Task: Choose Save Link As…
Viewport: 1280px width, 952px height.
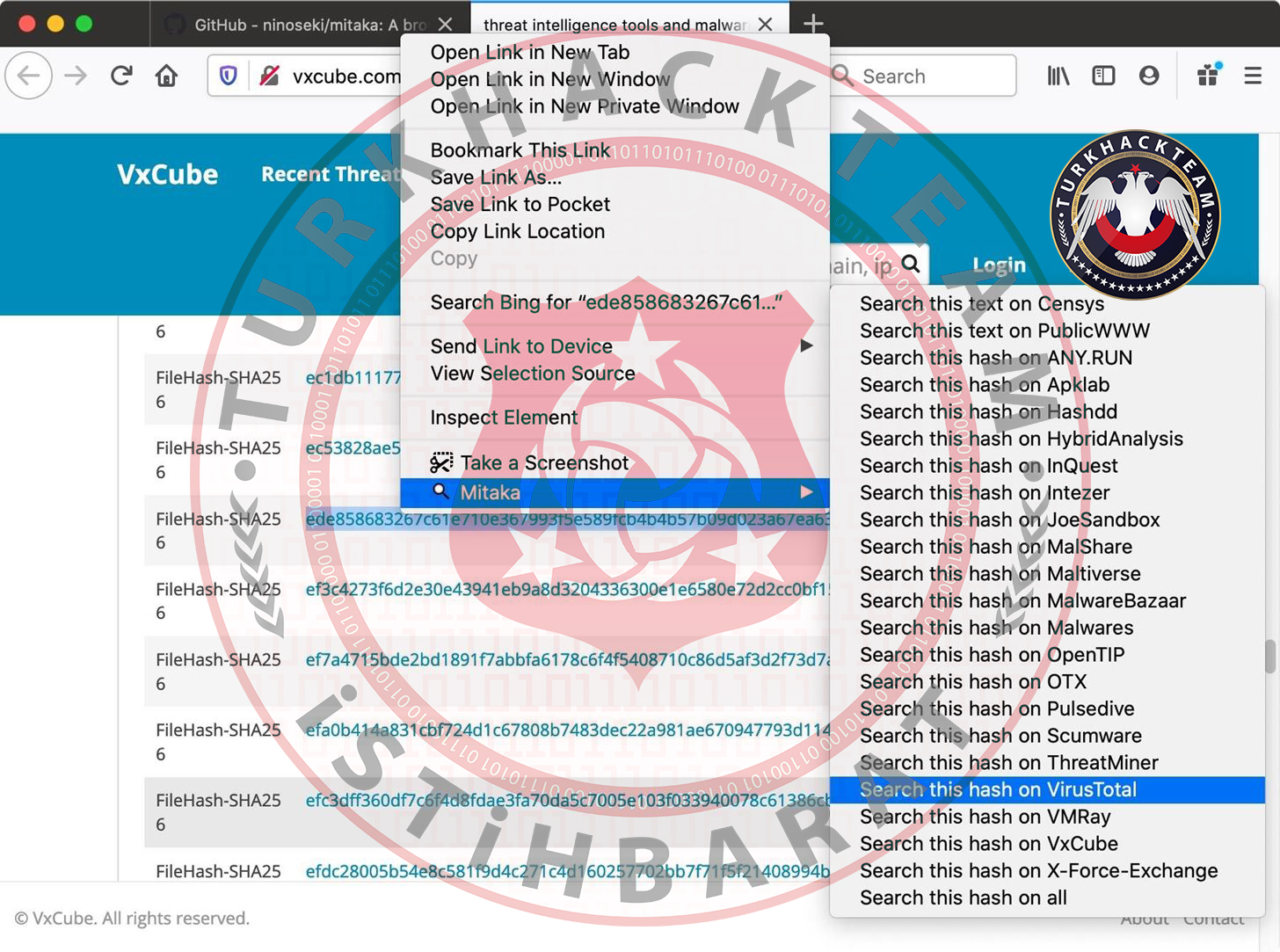Action: (615, 178)
